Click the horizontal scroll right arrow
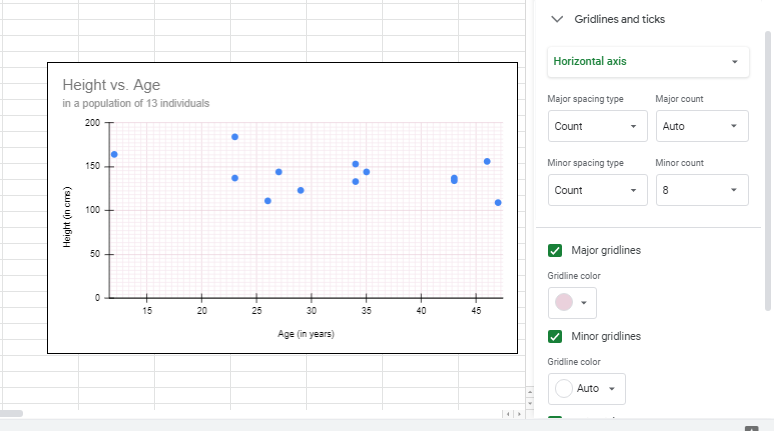 click(x=518, y=414)
